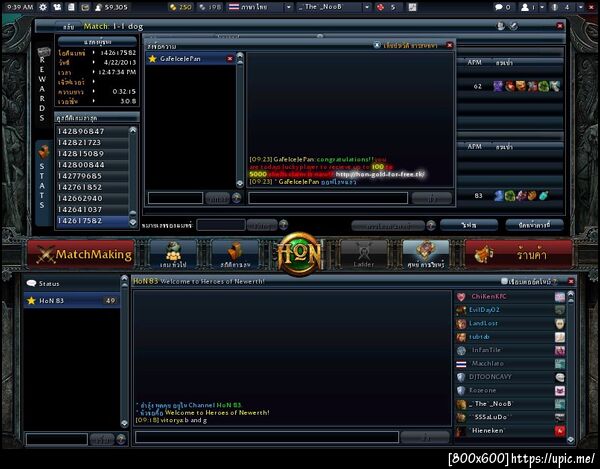
Task: Select the GafeIceJePan whisper tab
Action: coord(191,59)
